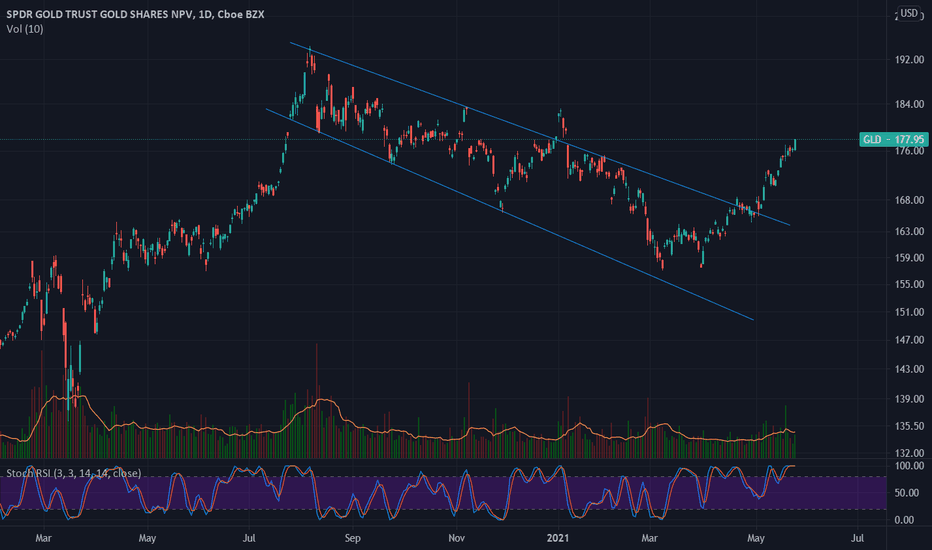The width and height of the screenshot is (932, 550).
Task: Click the 147.00 price axis label
Action: pos(909,340)
